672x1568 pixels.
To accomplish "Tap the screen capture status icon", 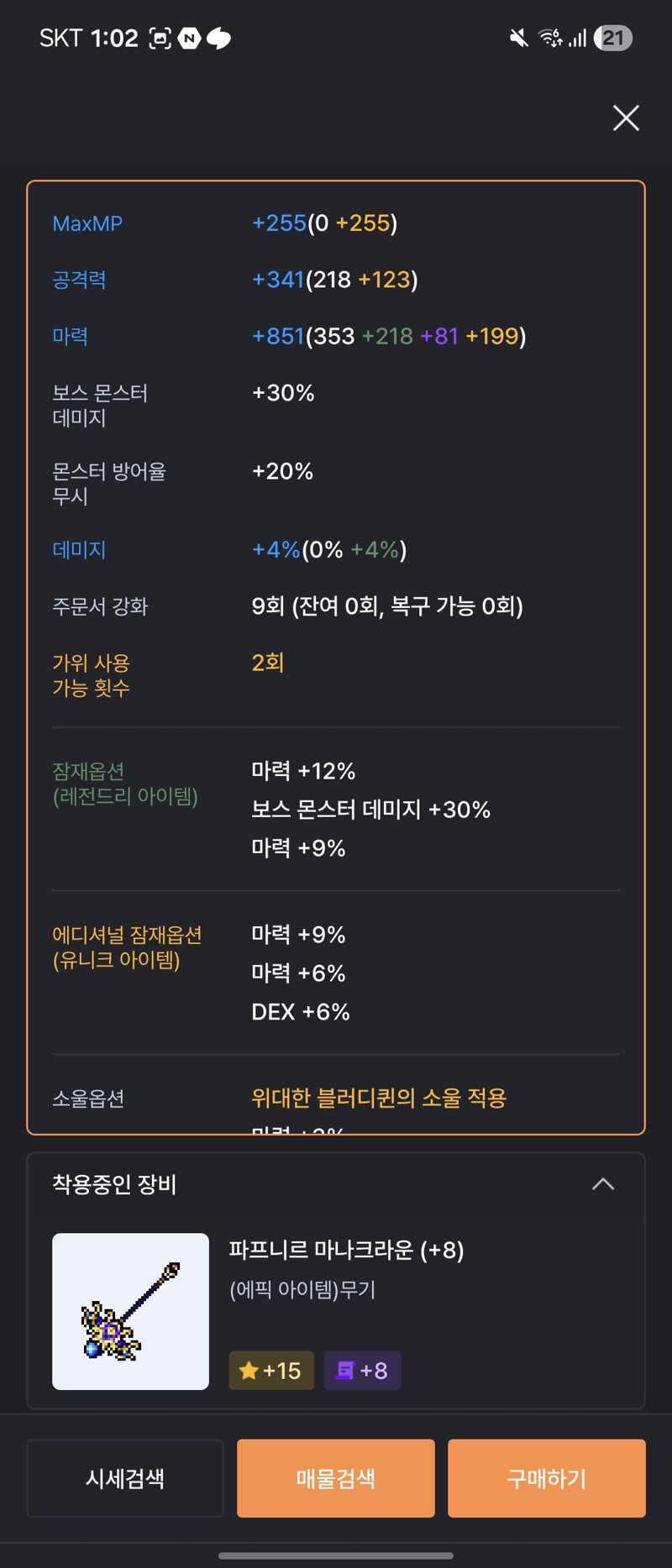I will point(160,38).
